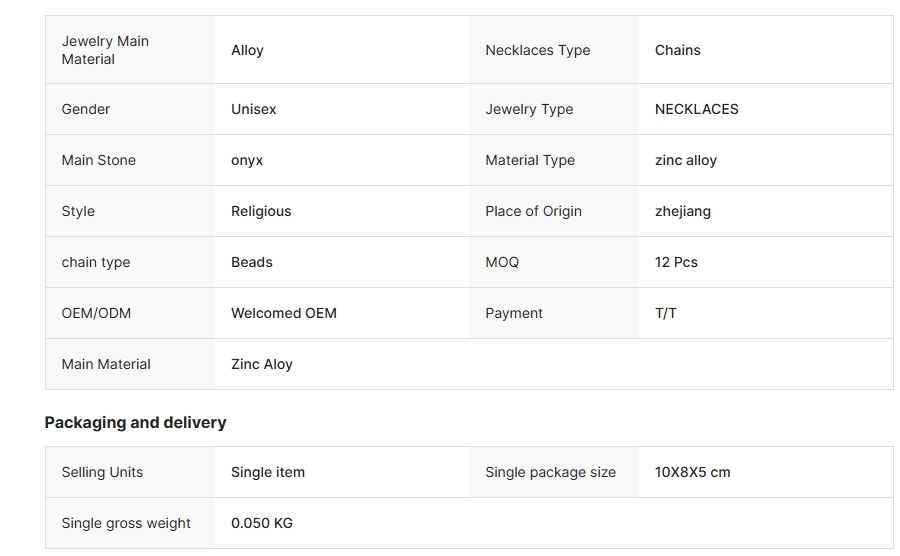
Task: Click the Jewelry Main Material label
Action: (x=105, y=50)
